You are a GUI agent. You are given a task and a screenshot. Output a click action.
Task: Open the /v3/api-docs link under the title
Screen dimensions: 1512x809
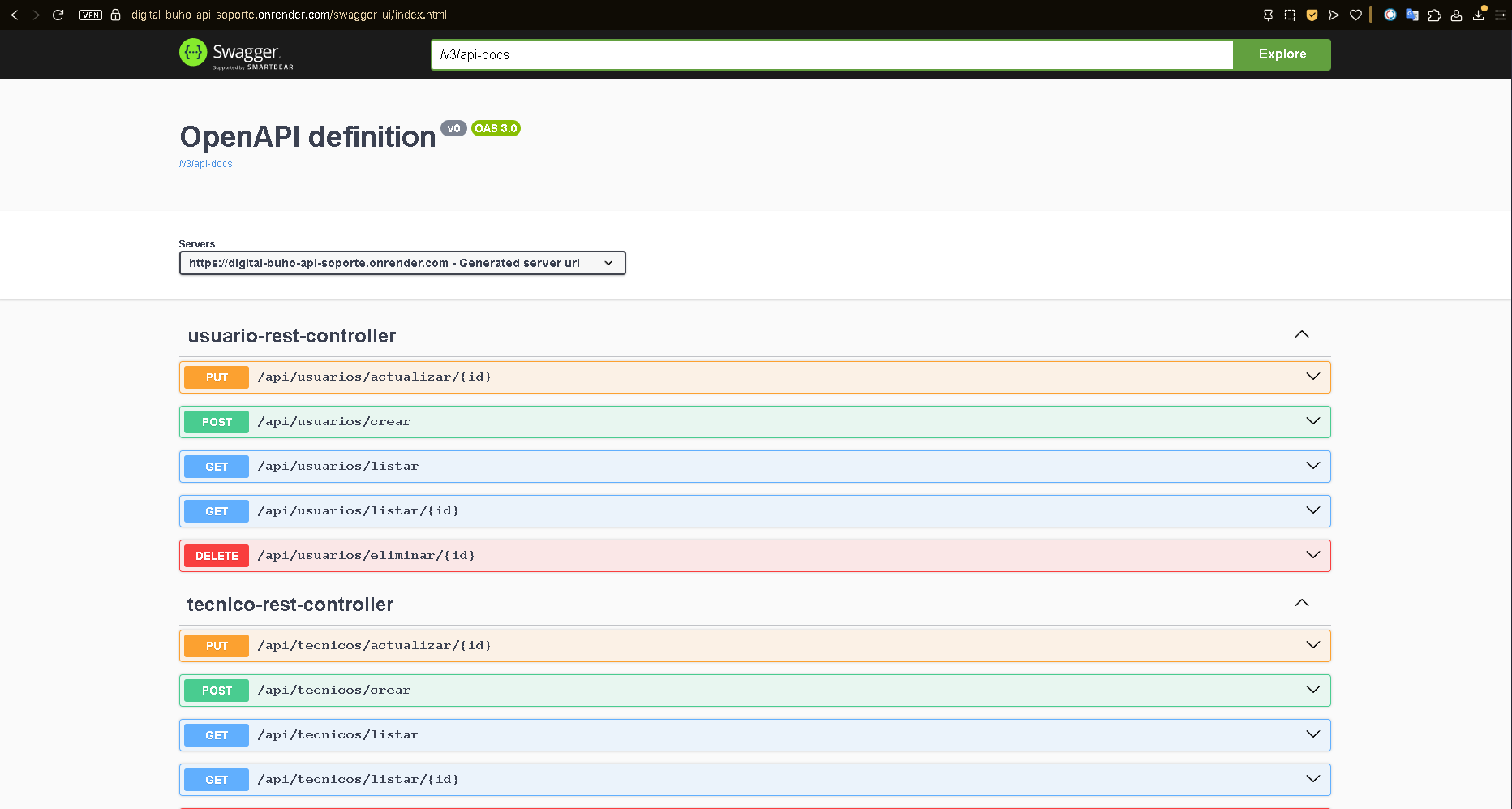206,164
